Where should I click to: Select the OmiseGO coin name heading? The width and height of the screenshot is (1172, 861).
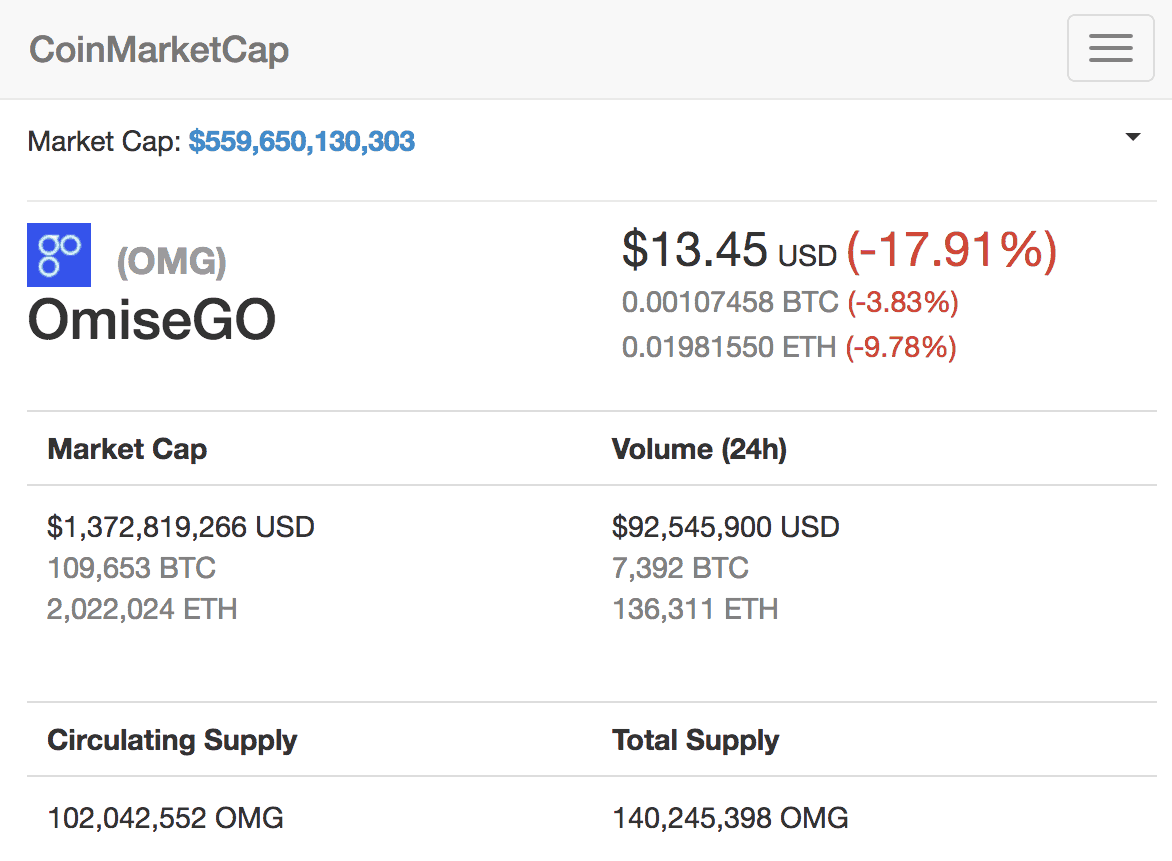tap(152, 319)
